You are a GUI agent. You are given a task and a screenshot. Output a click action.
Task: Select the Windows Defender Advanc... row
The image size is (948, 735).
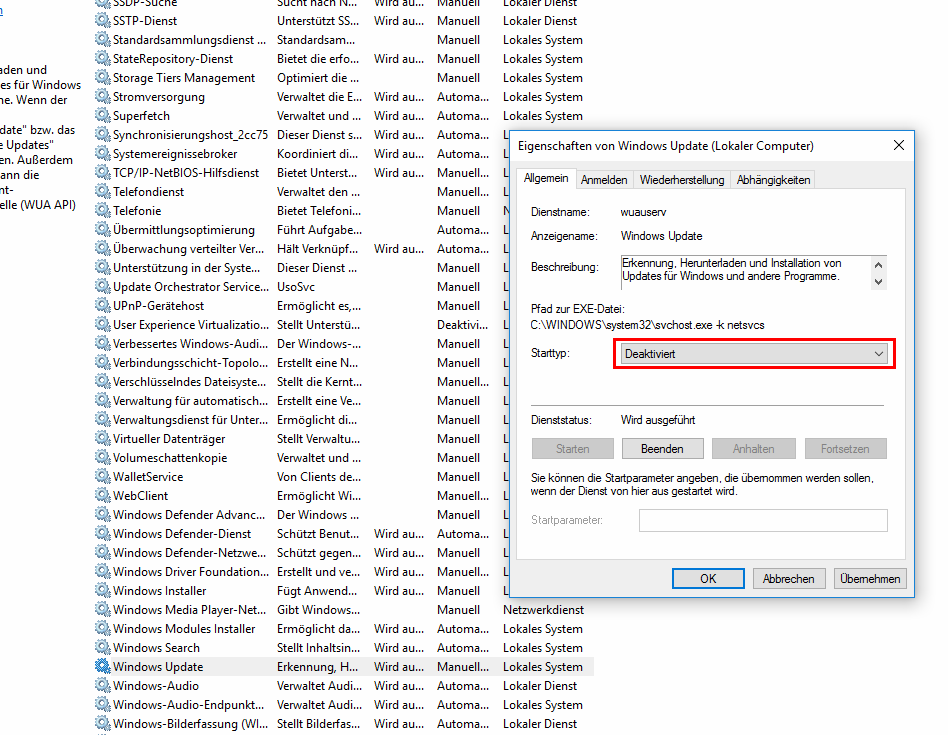pos(301,514)
